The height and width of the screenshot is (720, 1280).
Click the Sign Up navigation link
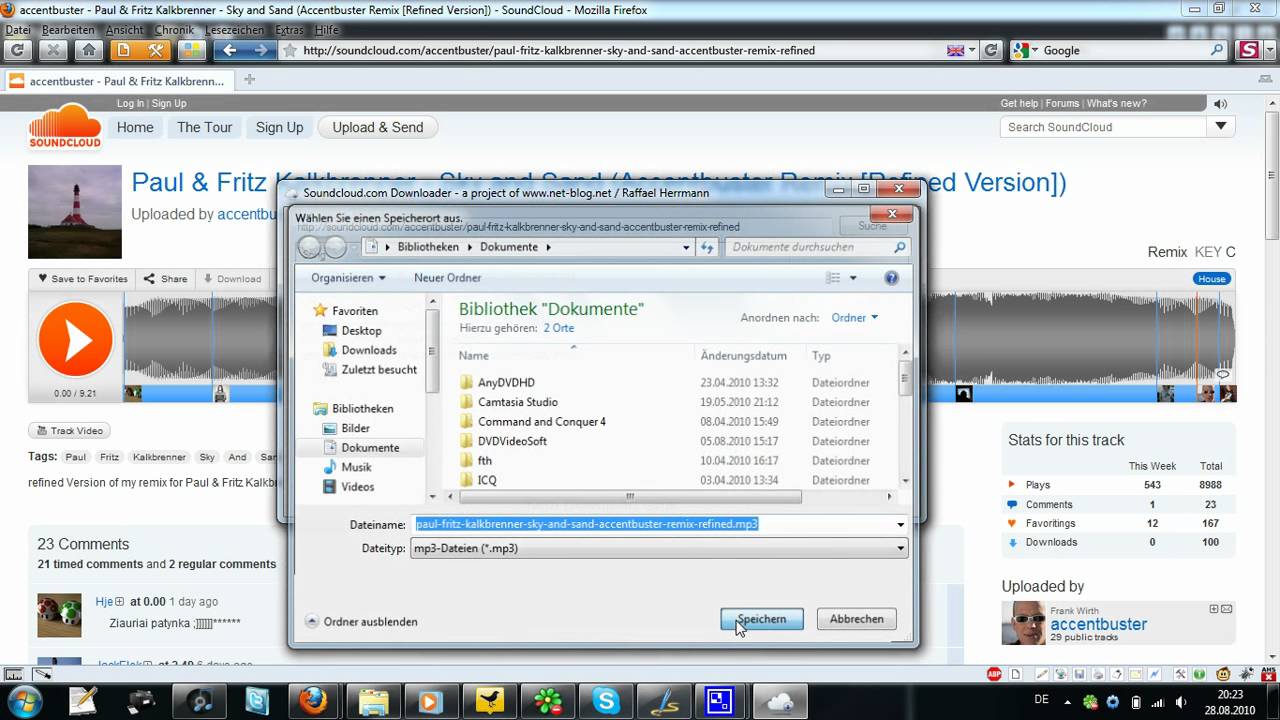[279, 127]
